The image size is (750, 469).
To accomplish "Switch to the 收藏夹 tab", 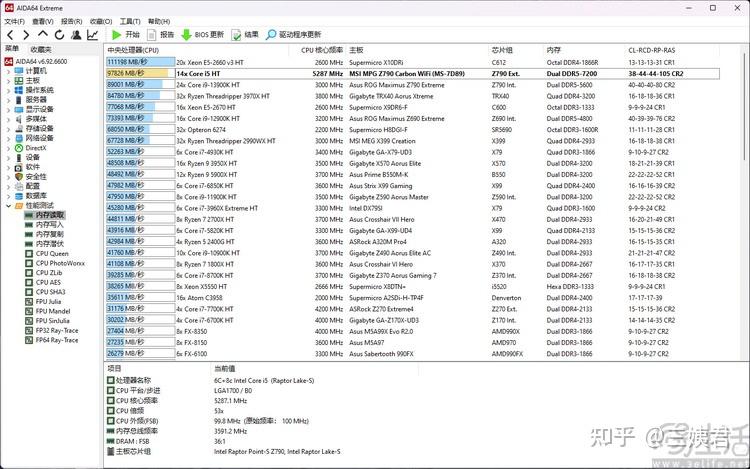I will point(41,49).
